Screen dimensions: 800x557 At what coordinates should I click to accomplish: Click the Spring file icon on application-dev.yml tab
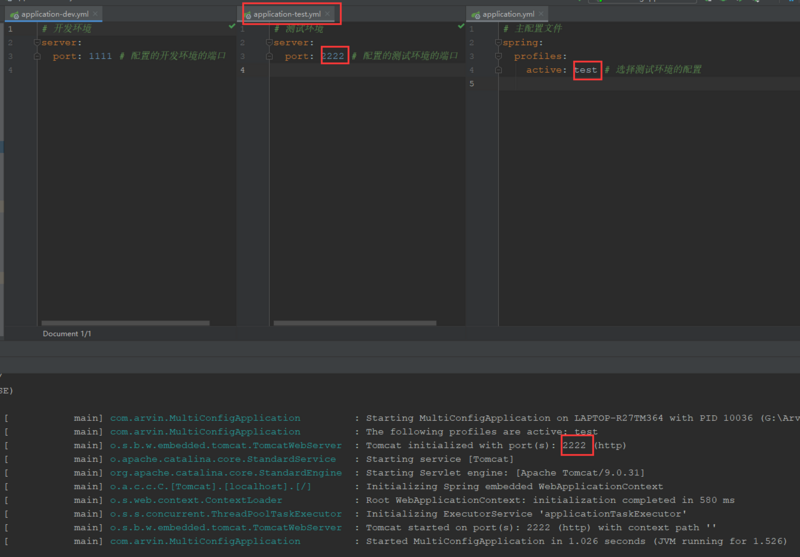pos(14,15)
